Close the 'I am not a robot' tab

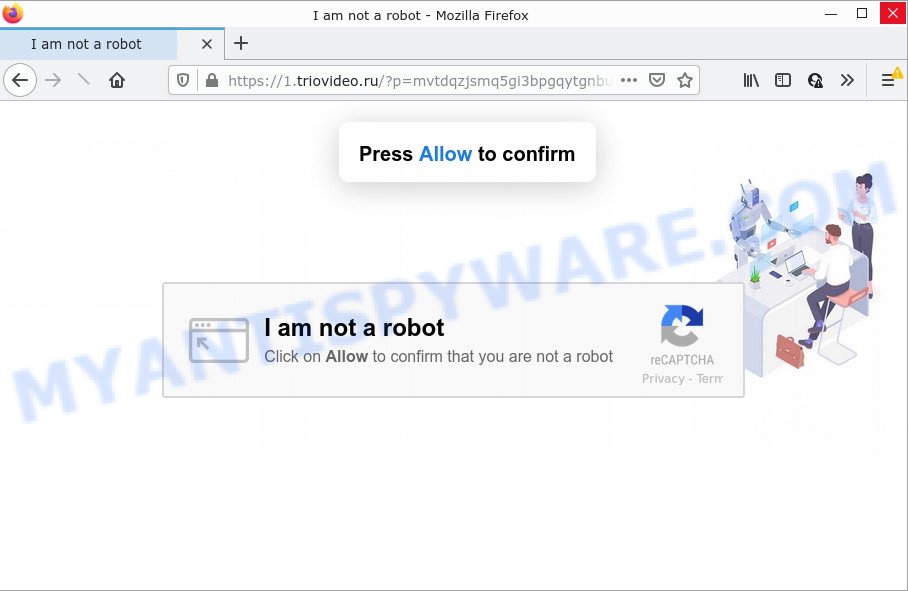pos(207,44)
